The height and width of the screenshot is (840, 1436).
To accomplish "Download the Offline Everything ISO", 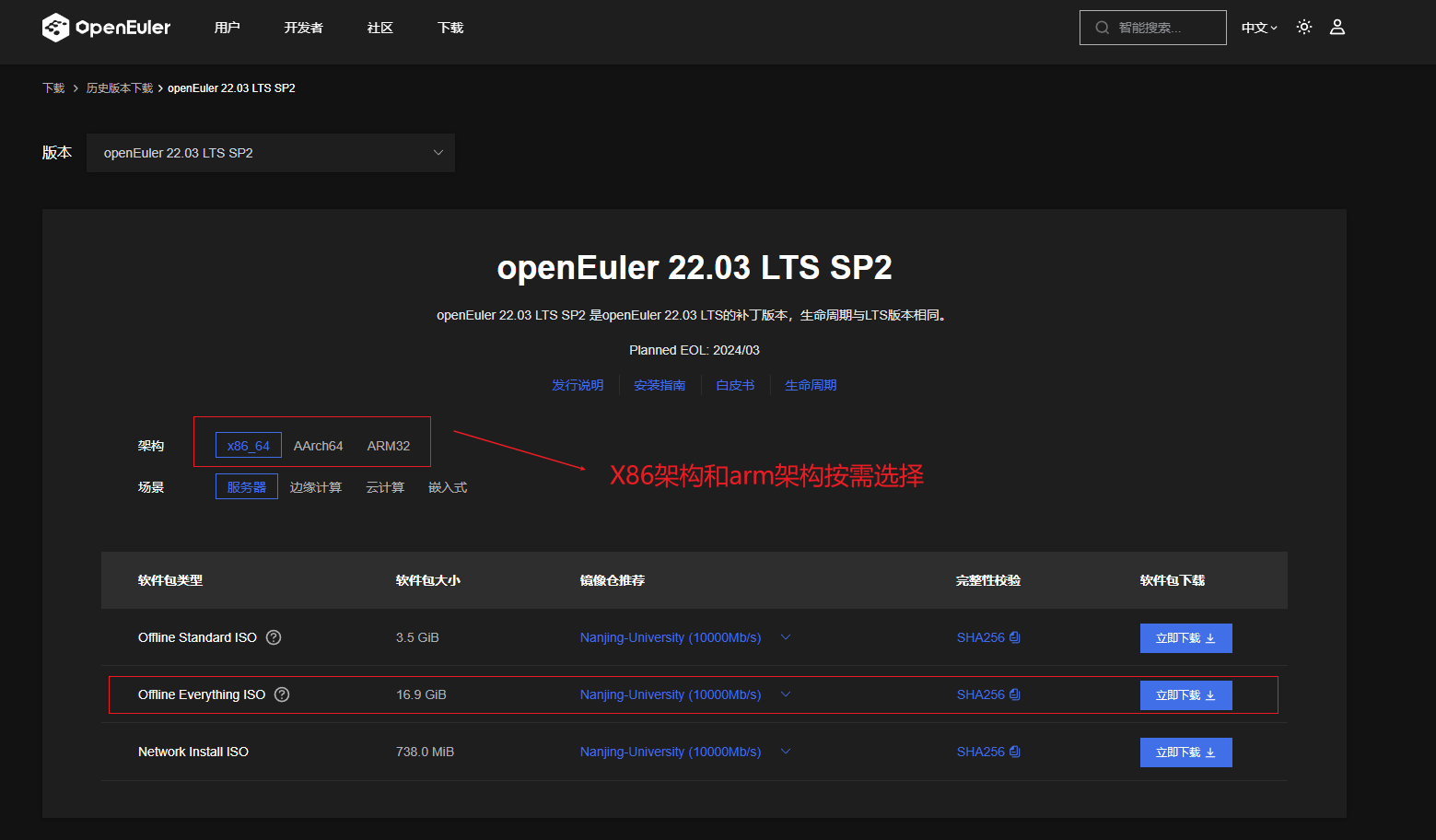I will point(1186,695).
